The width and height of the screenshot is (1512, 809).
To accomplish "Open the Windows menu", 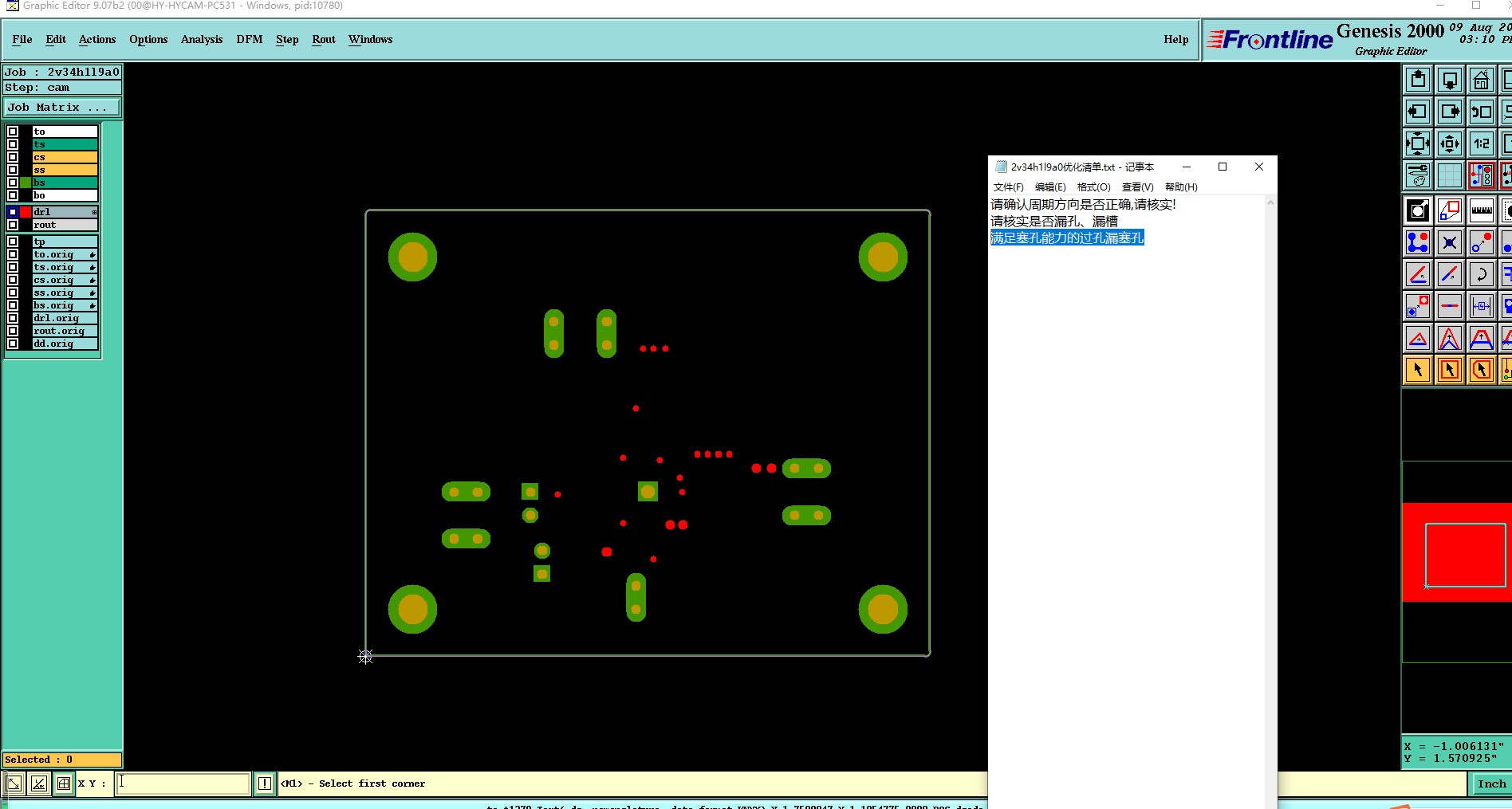I will [x=371, y=39].
